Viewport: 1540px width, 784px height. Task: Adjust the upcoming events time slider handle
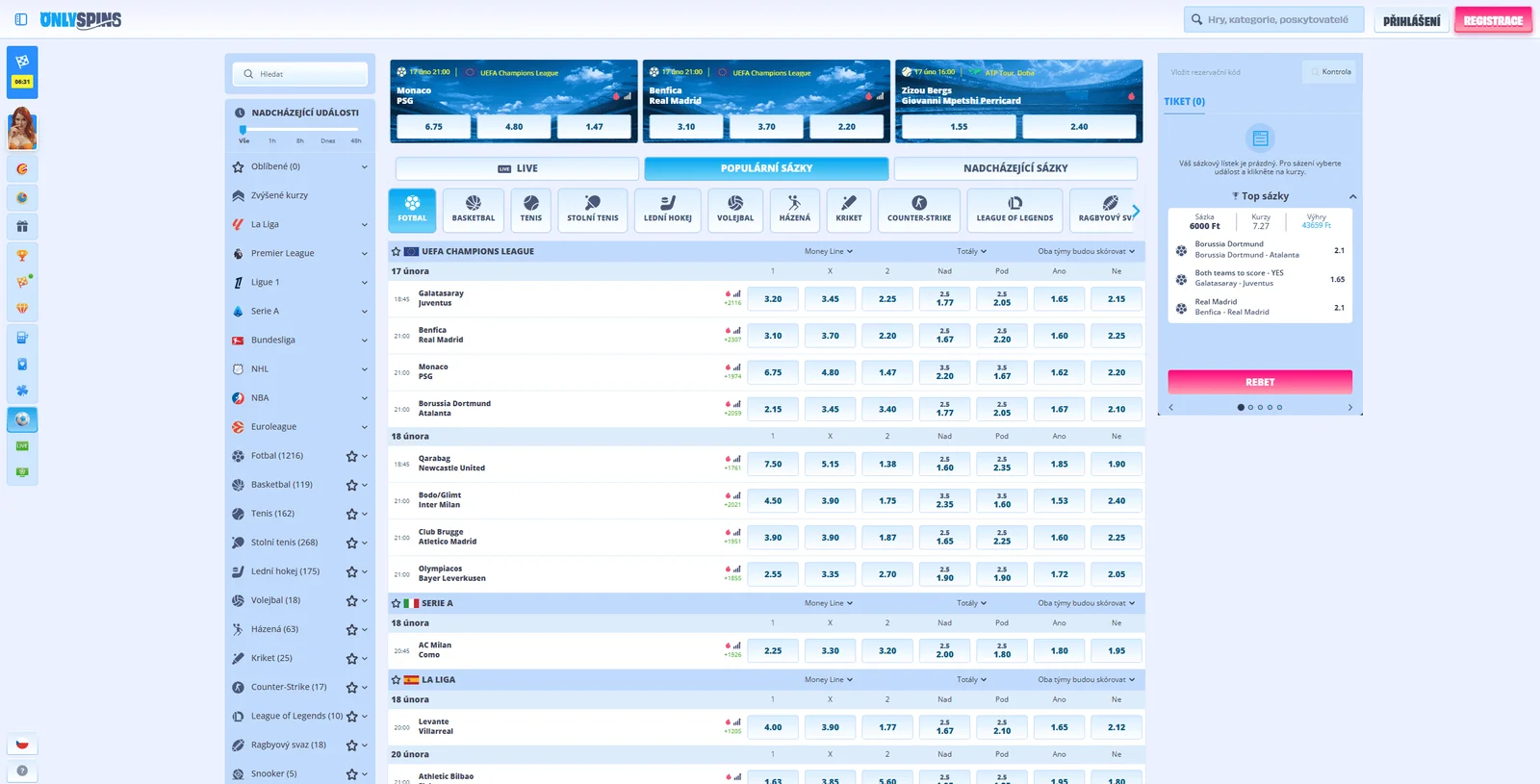[x=244, y=129]
